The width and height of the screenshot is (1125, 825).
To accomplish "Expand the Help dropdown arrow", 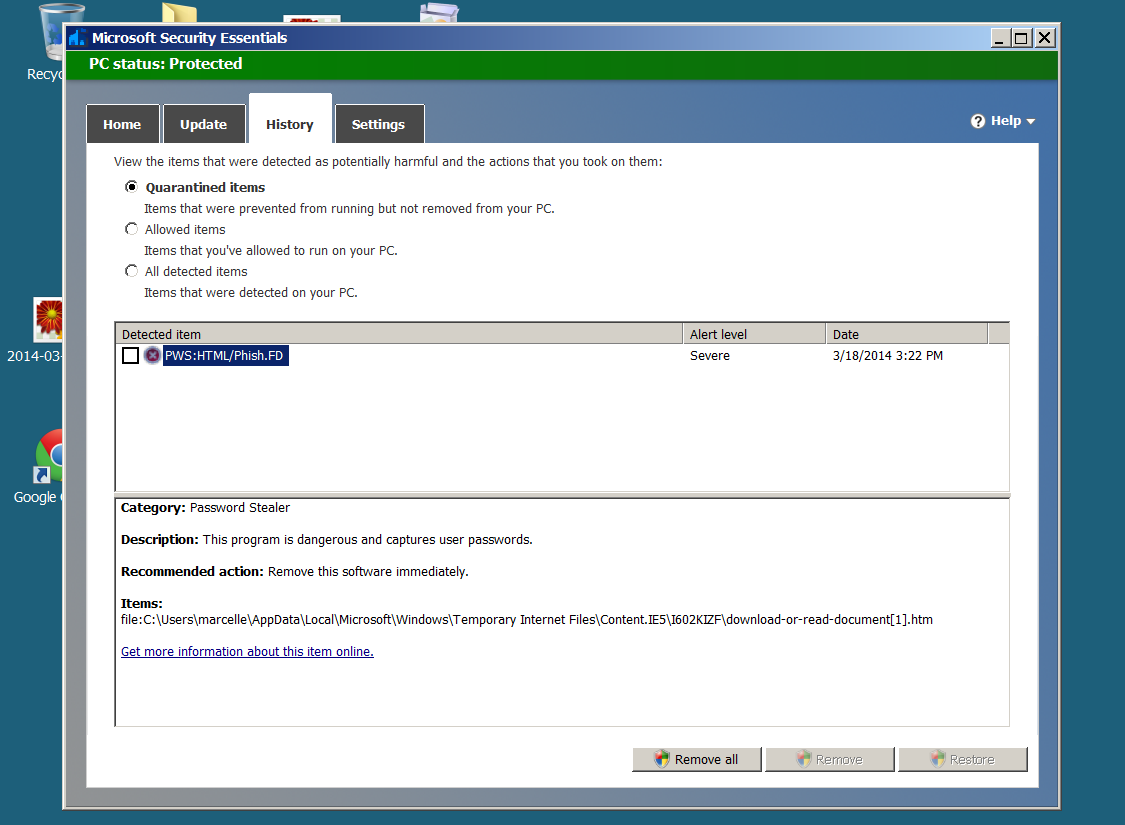I will 1031,121.
